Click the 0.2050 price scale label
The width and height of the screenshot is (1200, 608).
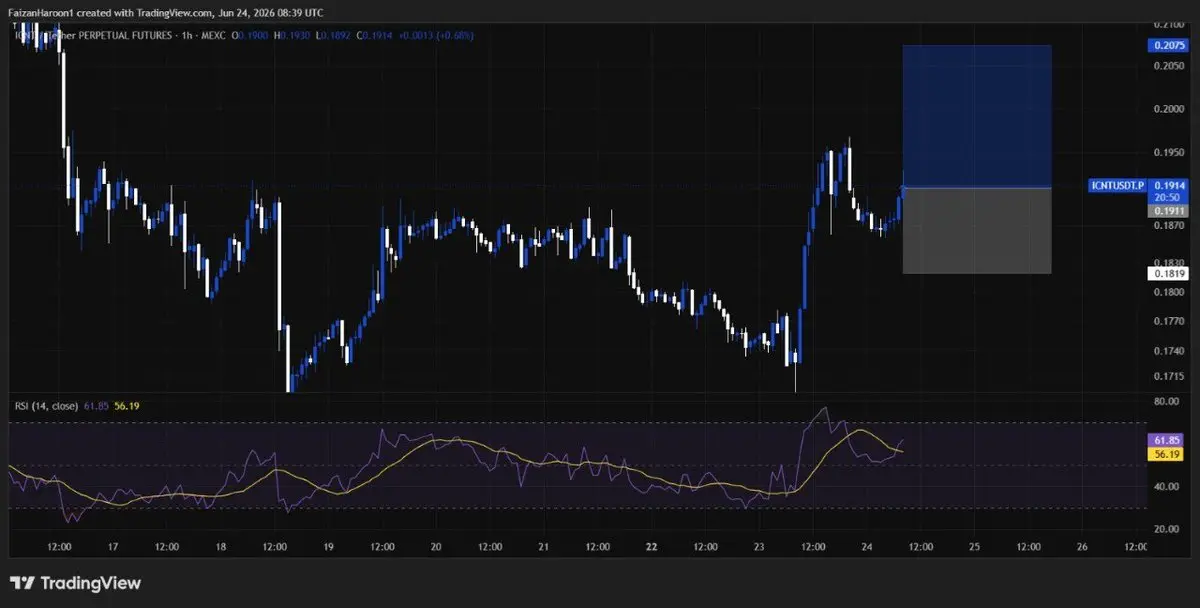[x=1168, y=64]
